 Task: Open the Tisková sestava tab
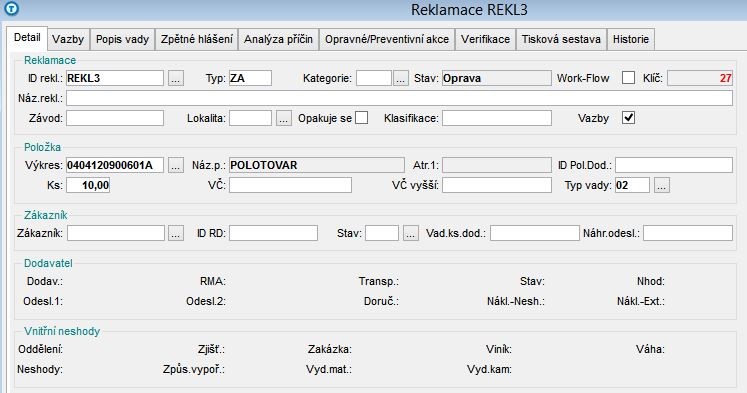(x=561, y=39)
